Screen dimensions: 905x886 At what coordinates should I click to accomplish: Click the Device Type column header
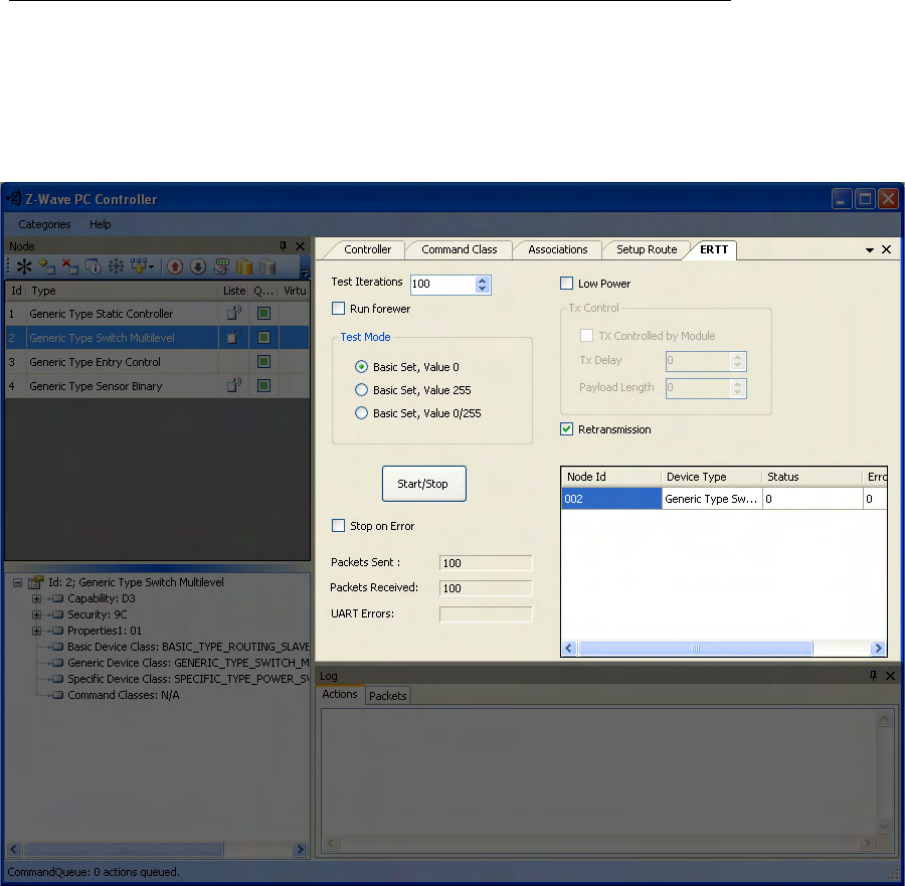(x=710, y=477)
